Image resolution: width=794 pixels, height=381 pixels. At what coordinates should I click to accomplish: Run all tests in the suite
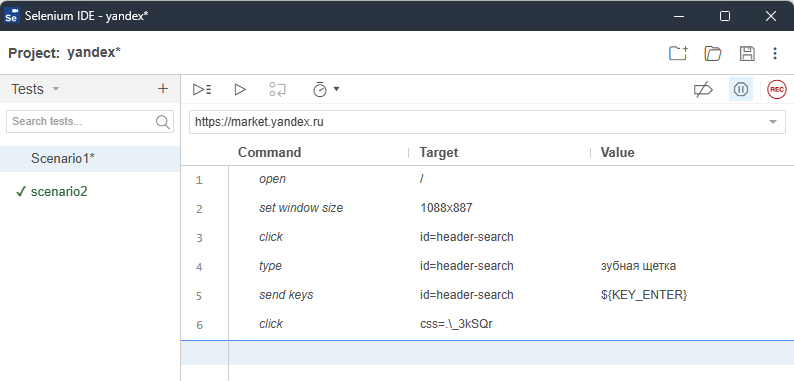(202, 90)
